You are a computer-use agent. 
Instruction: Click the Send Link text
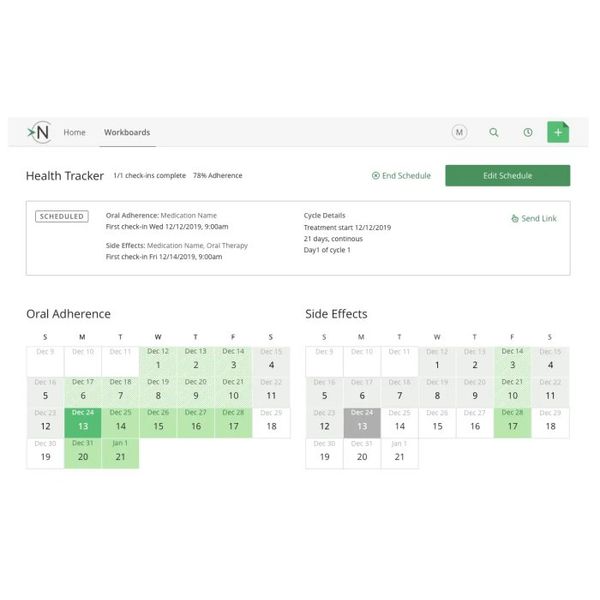(539, 218)
